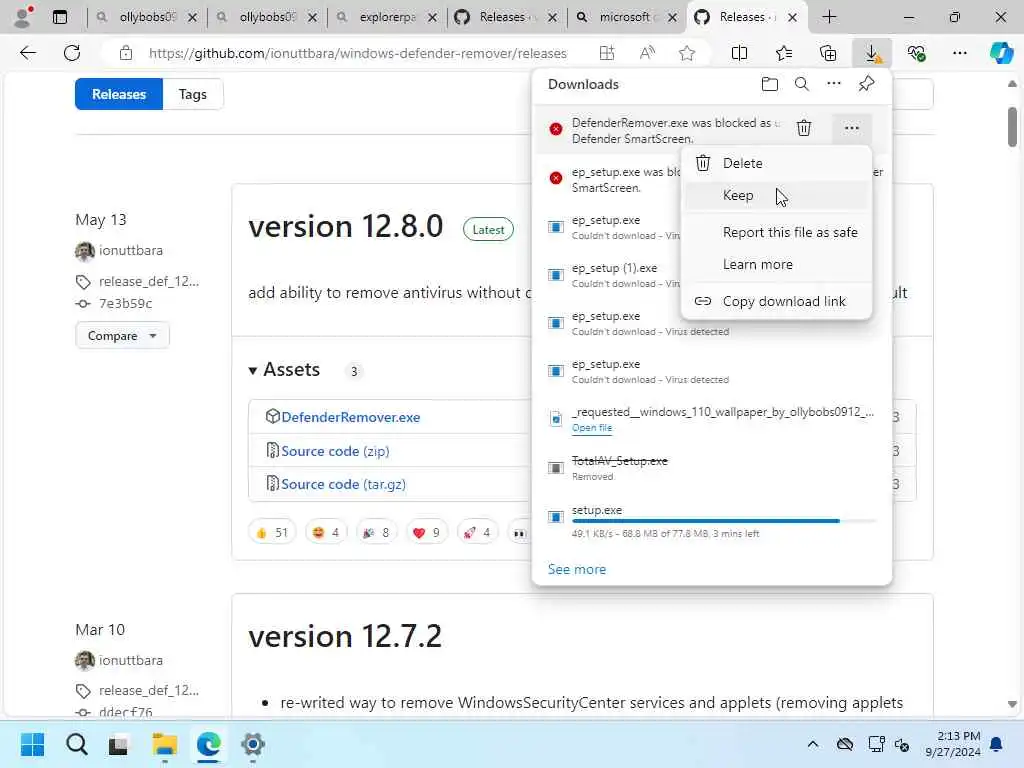This screenshot has height=768, width=1024.
Task: Click Edge Copilot icon in toolbar
Action: tap(1001, 53)
